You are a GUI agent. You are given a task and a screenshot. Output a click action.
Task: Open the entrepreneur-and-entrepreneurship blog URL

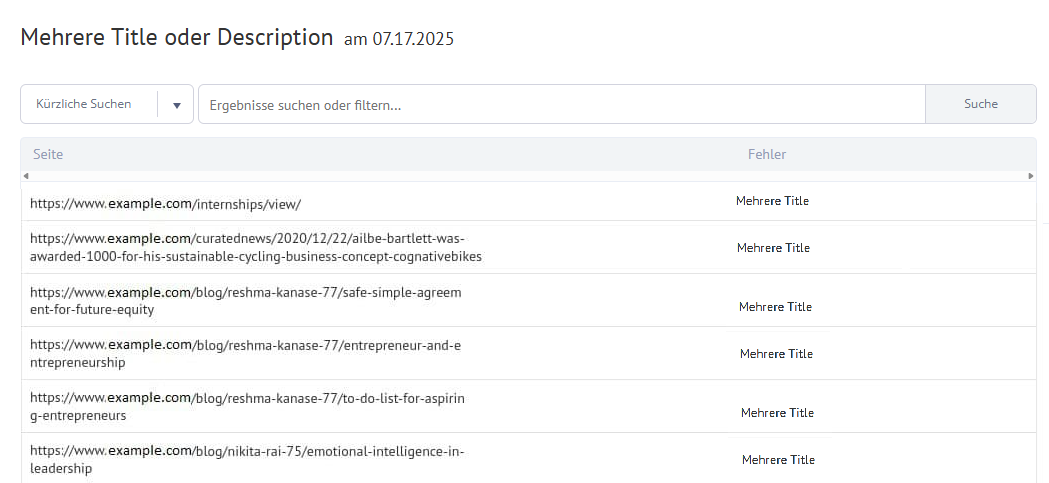pyautogui.click(x=246, y=354)
